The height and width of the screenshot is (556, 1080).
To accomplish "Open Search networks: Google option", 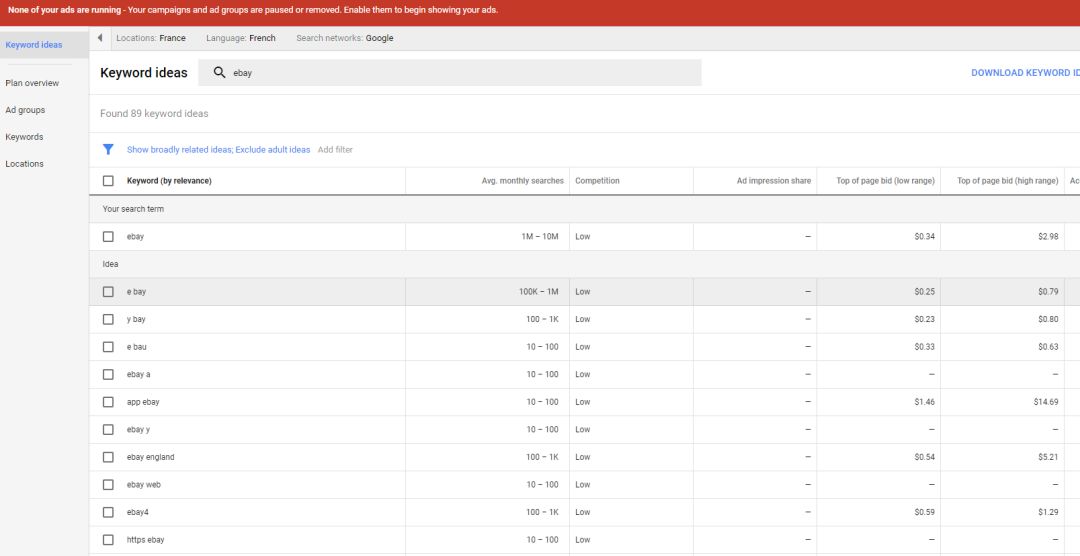I will point(344,38).
